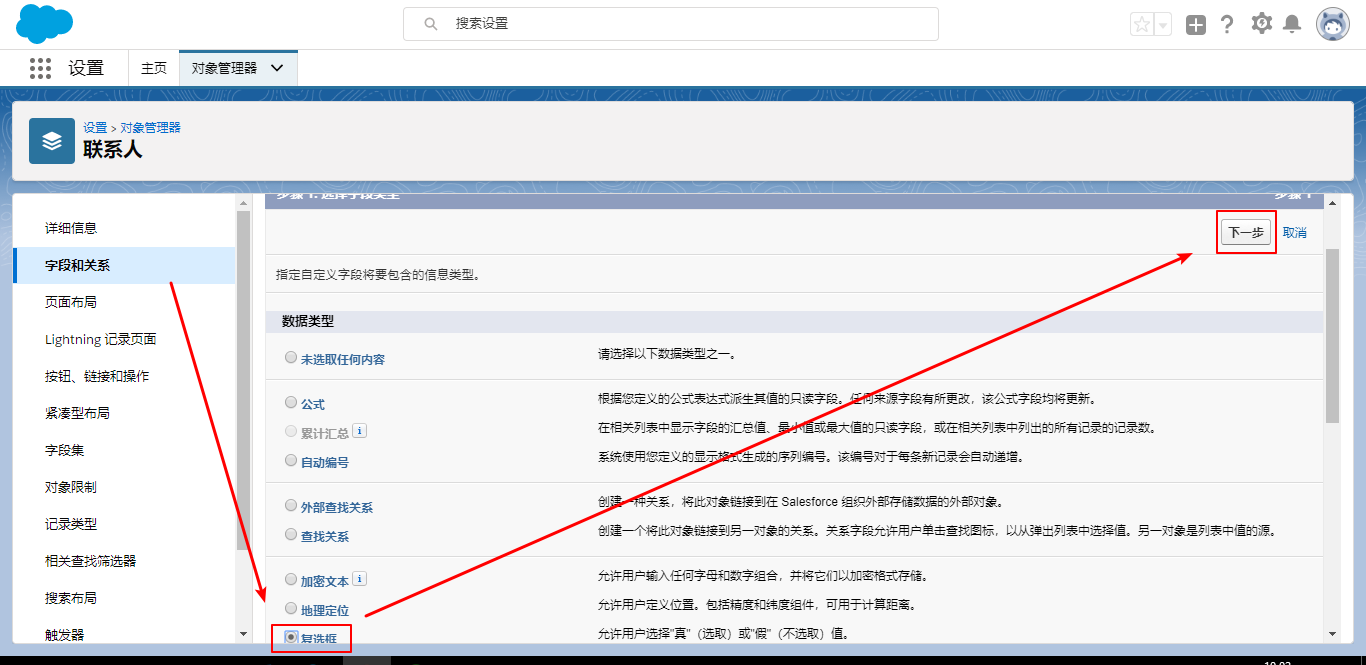Open the favorites star dropdown arrow
The height and width of the screenshot is (665, 1366).
(x=1163, y=23)
